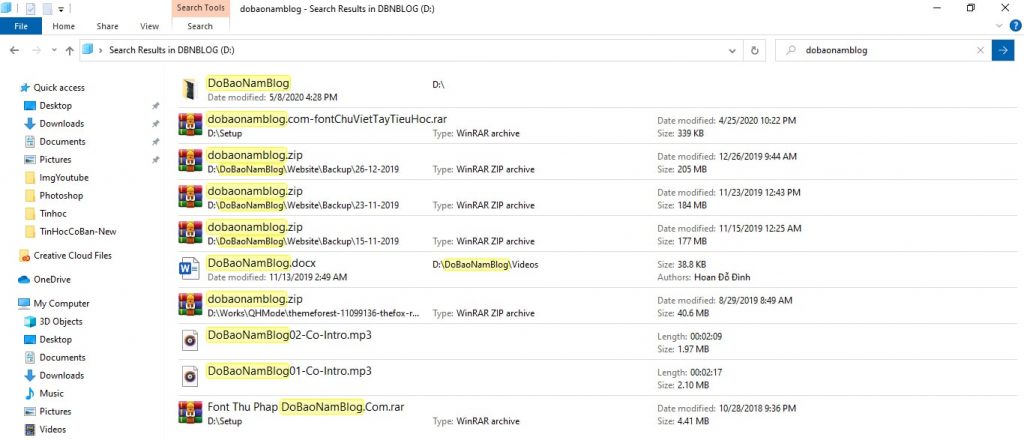Collapse the ribbon with the chevron
This screenshot has width=1024, height=440.
(999, 26)
